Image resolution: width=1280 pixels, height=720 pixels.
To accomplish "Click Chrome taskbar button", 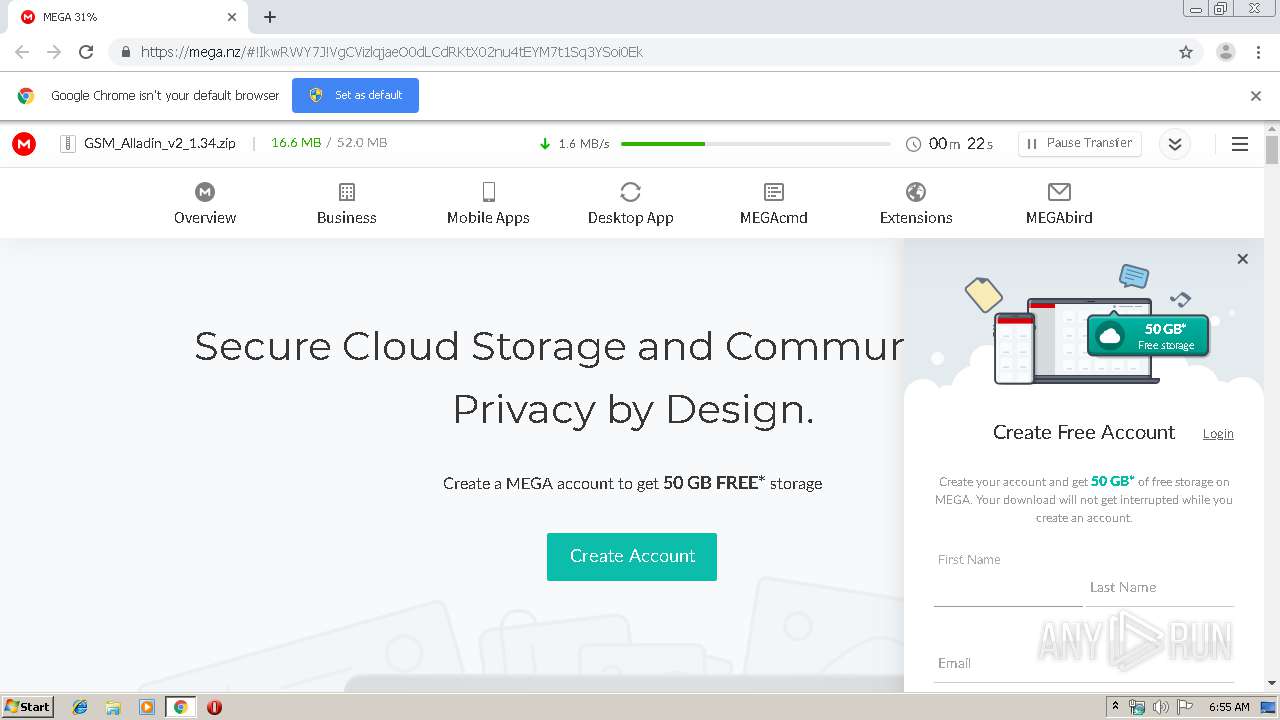I will click(181, 707).
